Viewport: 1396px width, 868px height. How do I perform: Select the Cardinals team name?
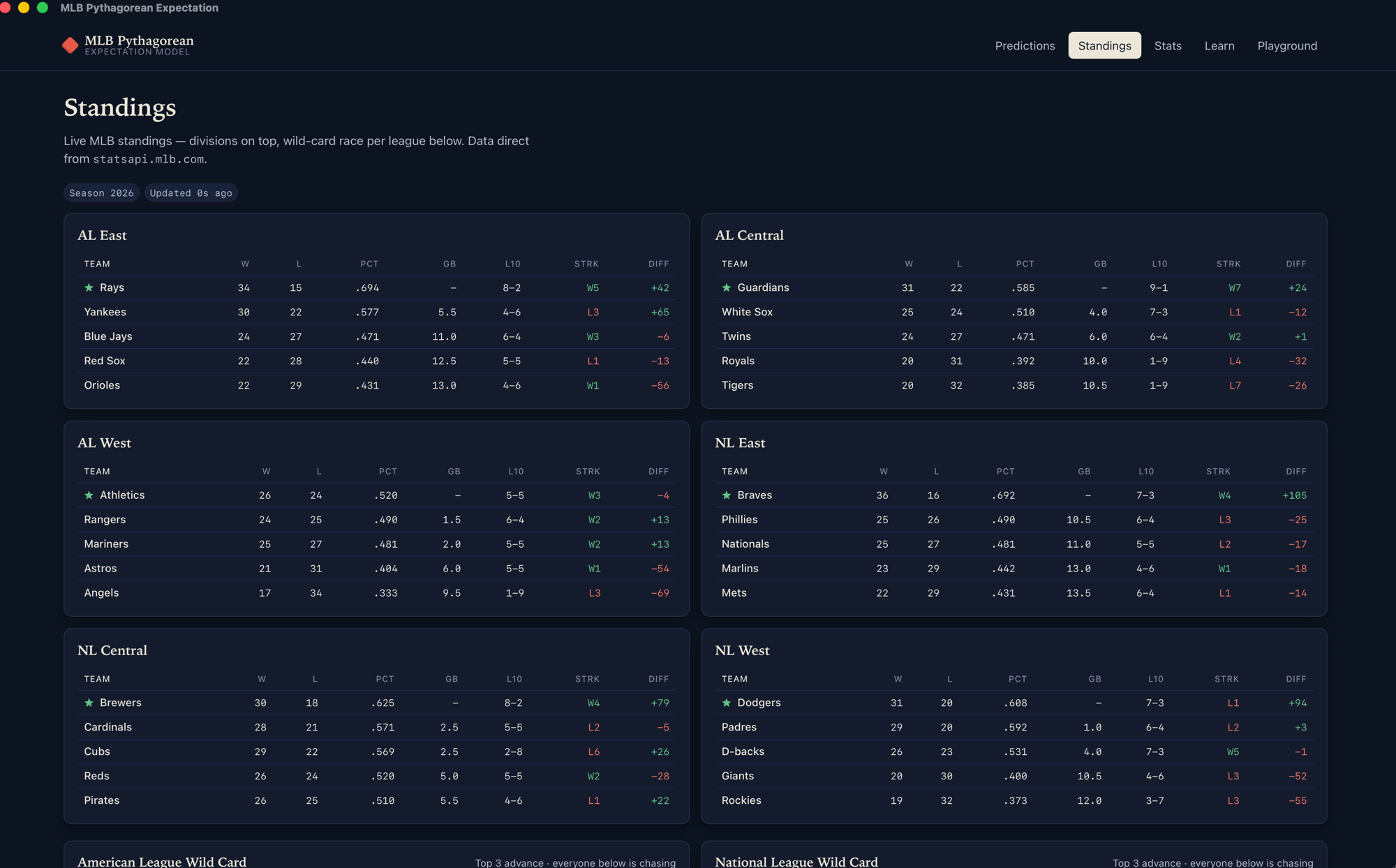click(x=107, y=727)
